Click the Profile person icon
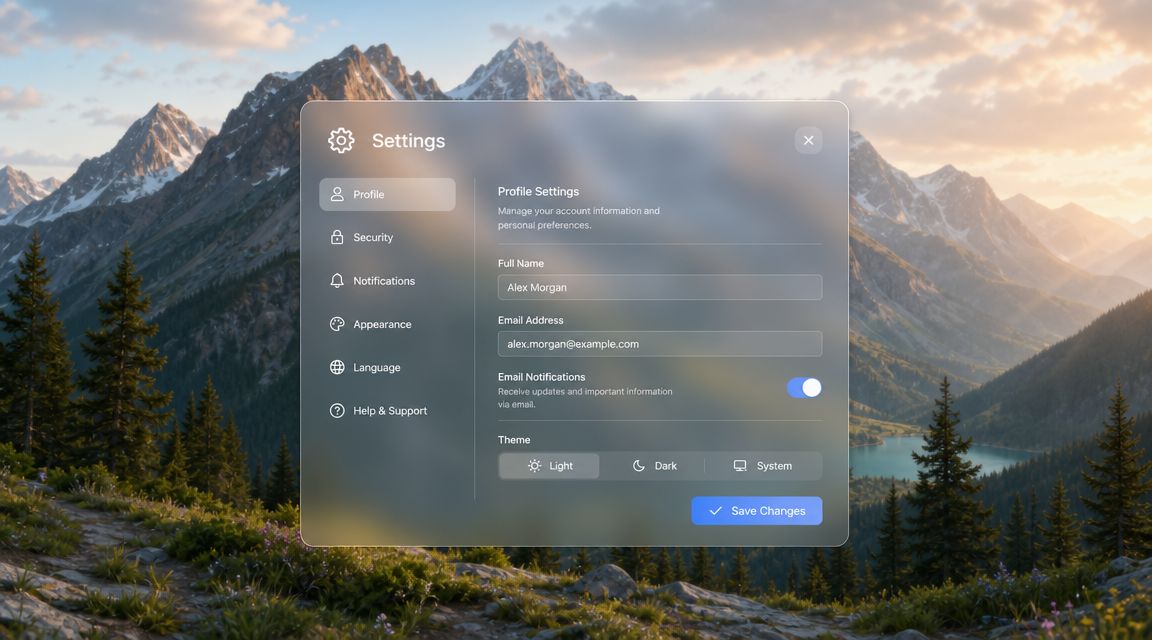 click(336, 194)
